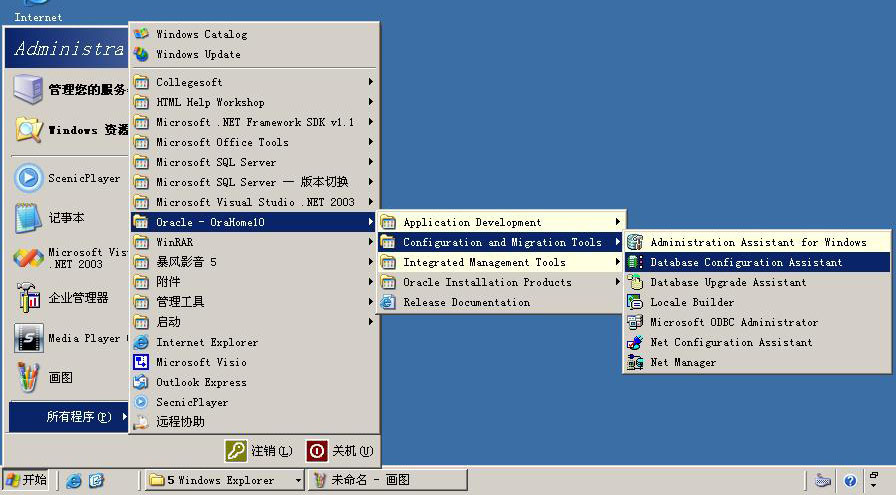Click the Locale Builder icon

click(634, 302)
